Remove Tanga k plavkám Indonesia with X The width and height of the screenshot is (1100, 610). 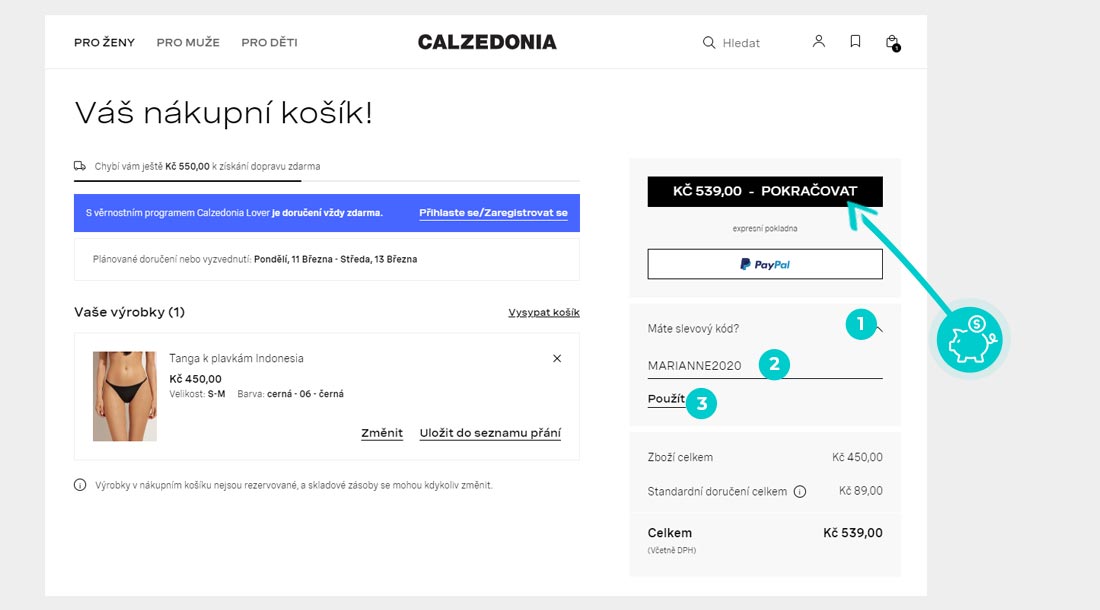(x=557, y=358)
